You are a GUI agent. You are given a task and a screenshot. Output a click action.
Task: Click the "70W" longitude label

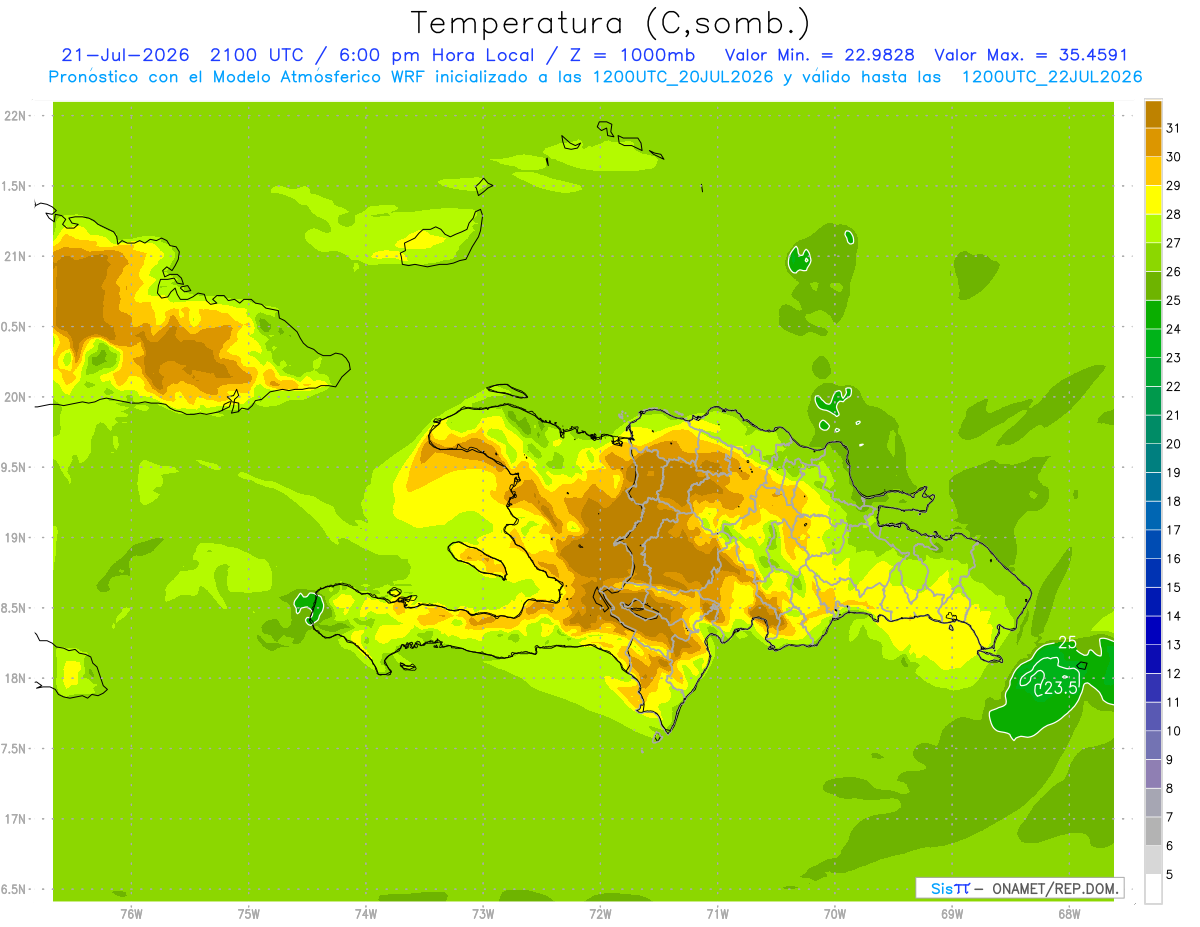click(x=835, y=913)
